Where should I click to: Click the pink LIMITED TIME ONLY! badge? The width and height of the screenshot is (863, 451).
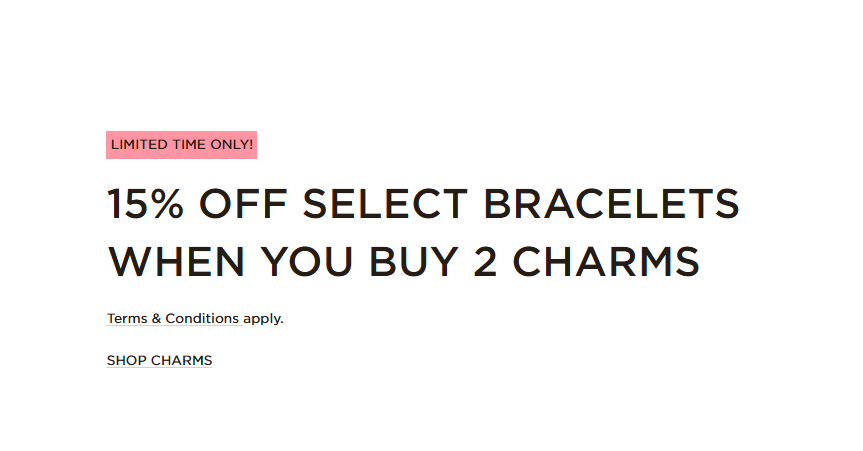[x=181, y=145]
